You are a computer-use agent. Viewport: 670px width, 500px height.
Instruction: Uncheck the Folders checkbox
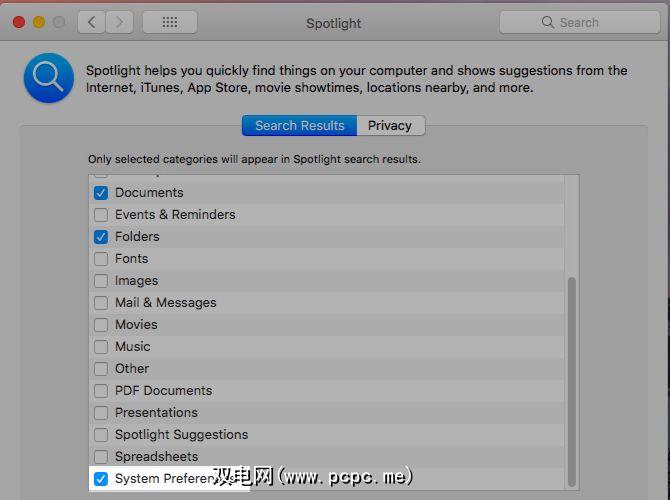101,237
